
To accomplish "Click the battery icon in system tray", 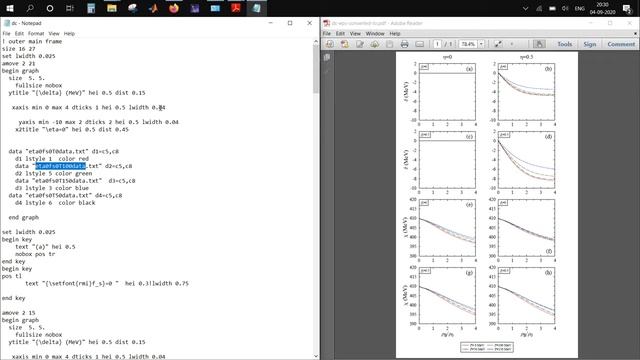I will click(x=552, y=9).
